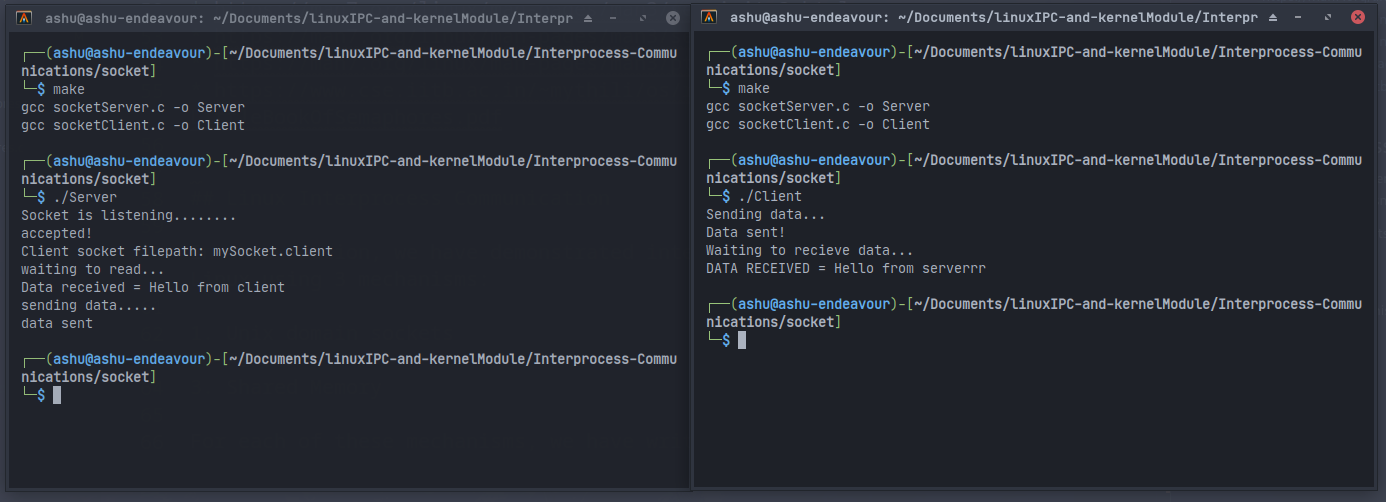Maximize the right terminal window
1386x502 pixels.
coord(1328,18)
